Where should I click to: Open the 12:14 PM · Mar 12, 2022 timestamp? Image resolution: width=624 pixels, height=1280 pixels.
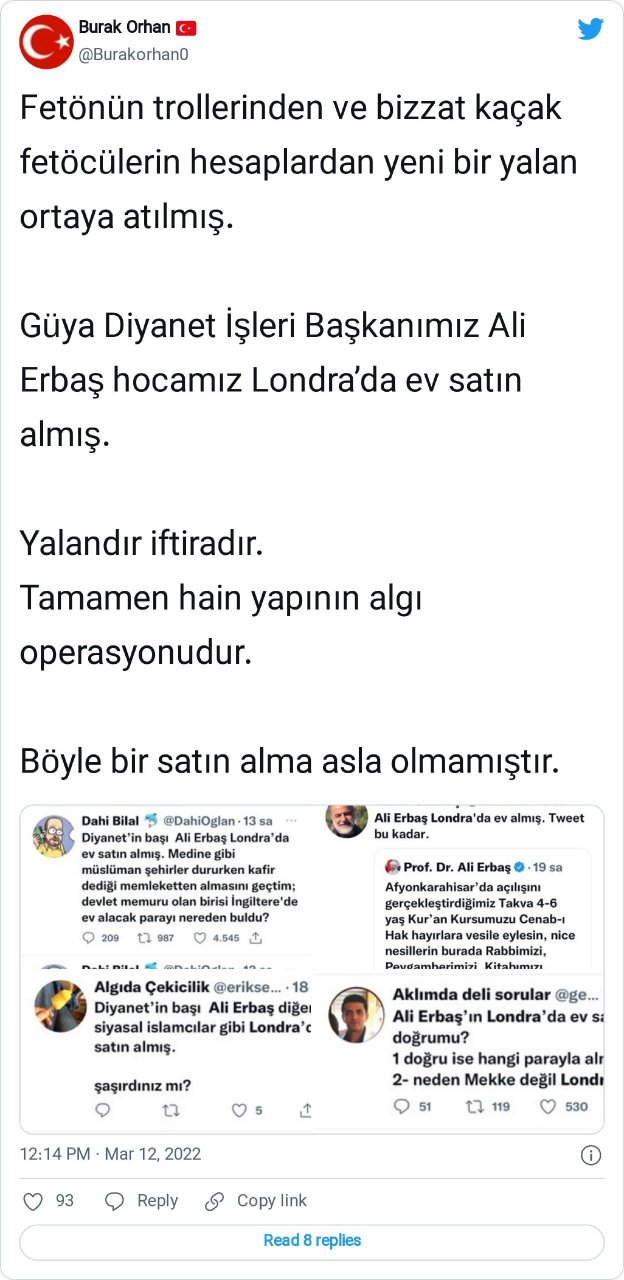110,1154
